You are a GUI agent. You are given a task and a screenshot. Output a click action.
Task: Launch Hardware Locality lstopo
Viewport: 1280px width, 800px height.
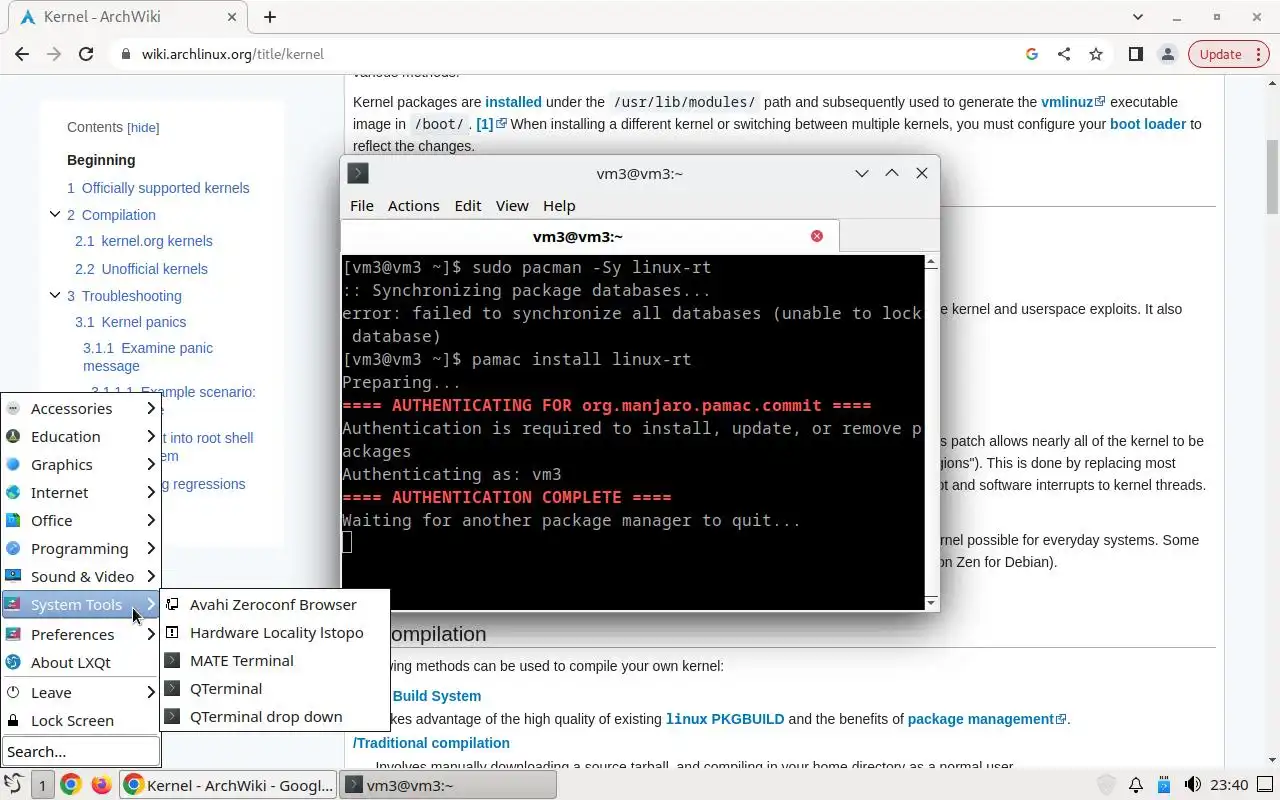pyautogui.click(x=274, y=632)
